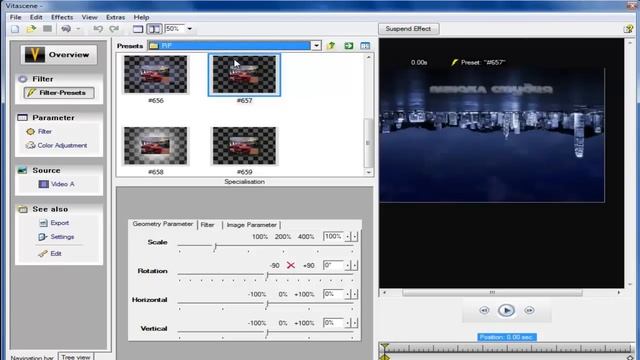
Task: Select preset thumbnail #656
Action: [156, 75]
